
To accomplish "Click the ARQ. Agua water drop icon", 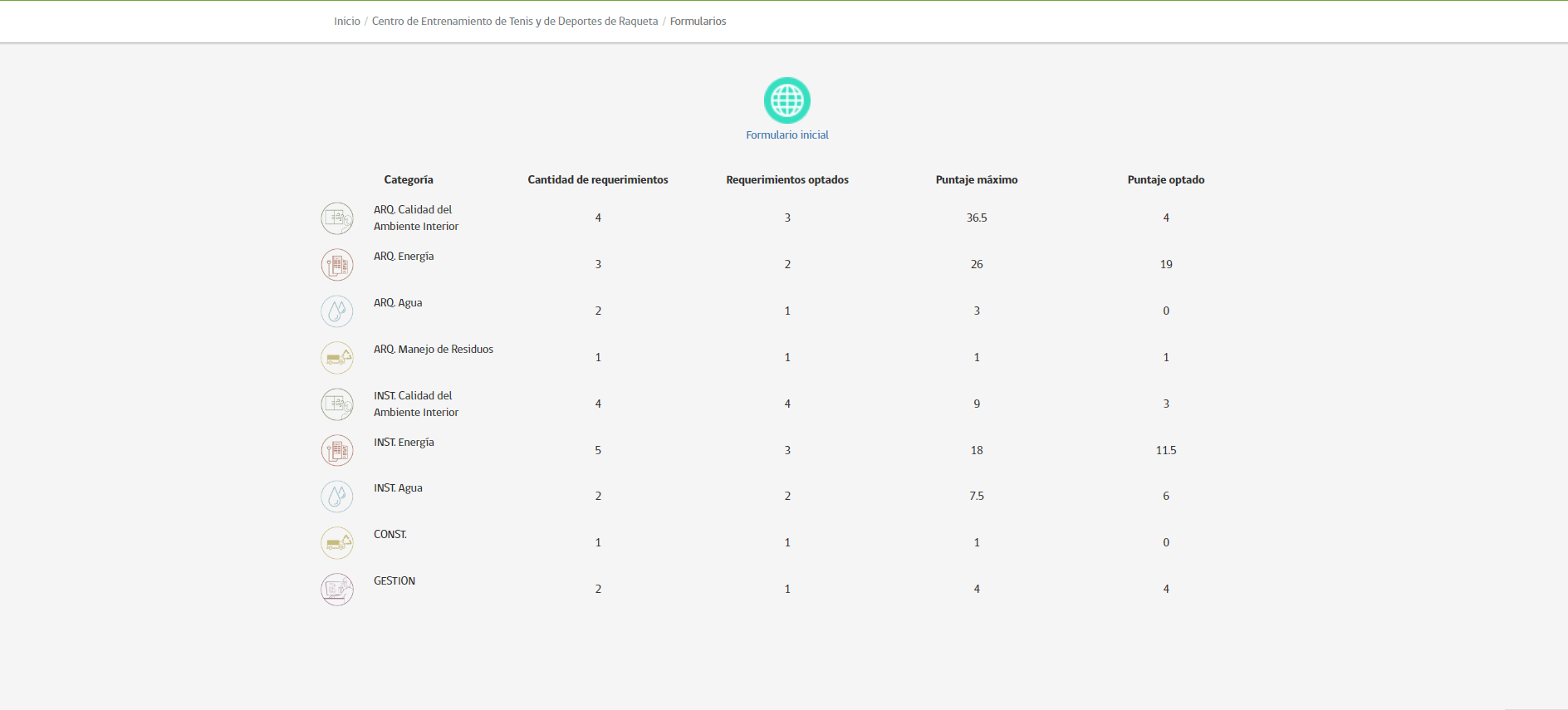I will point(337,311).
